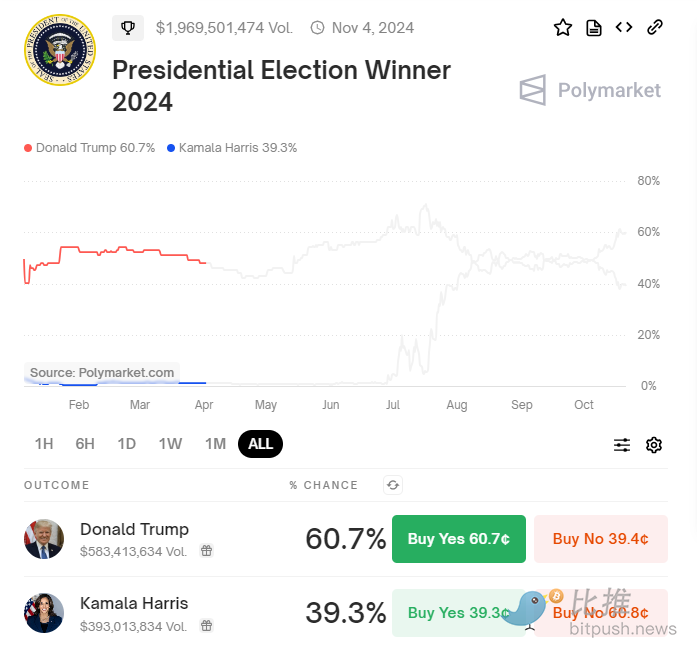Click the refresh icon beside % Chance
The image size is (697, 656).
[x=393, y=485]
